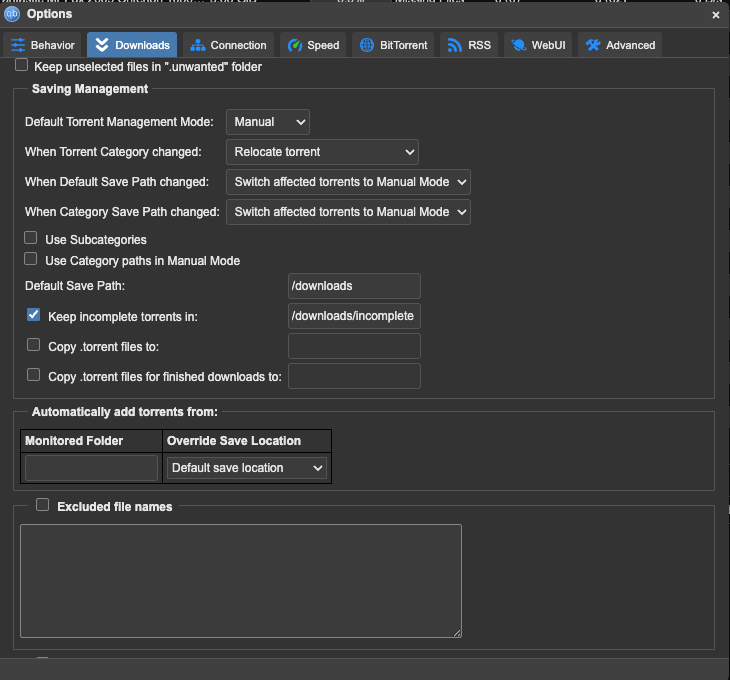Click the When Category Save Path changed label
The width and height of the screenshot is (730, 680).
pos(122,212)
